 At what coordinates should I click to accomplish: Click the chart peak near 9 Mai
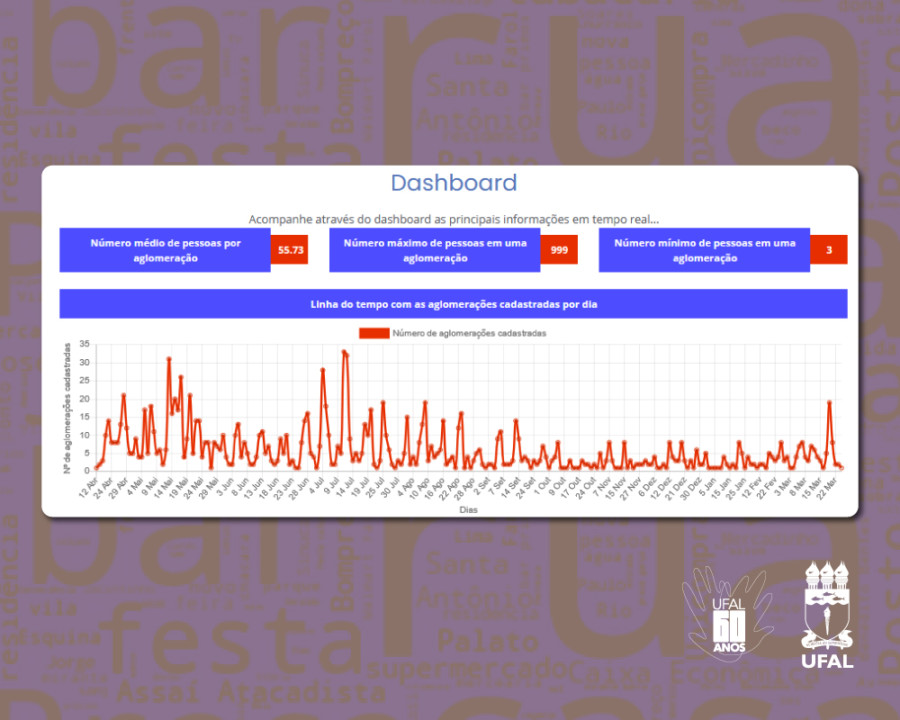point(169,358)
